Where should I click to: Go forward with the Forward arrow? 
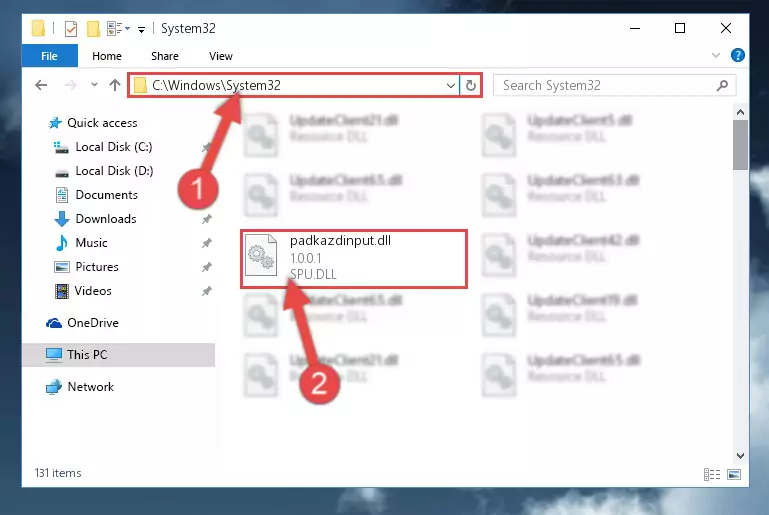(71, 85)
